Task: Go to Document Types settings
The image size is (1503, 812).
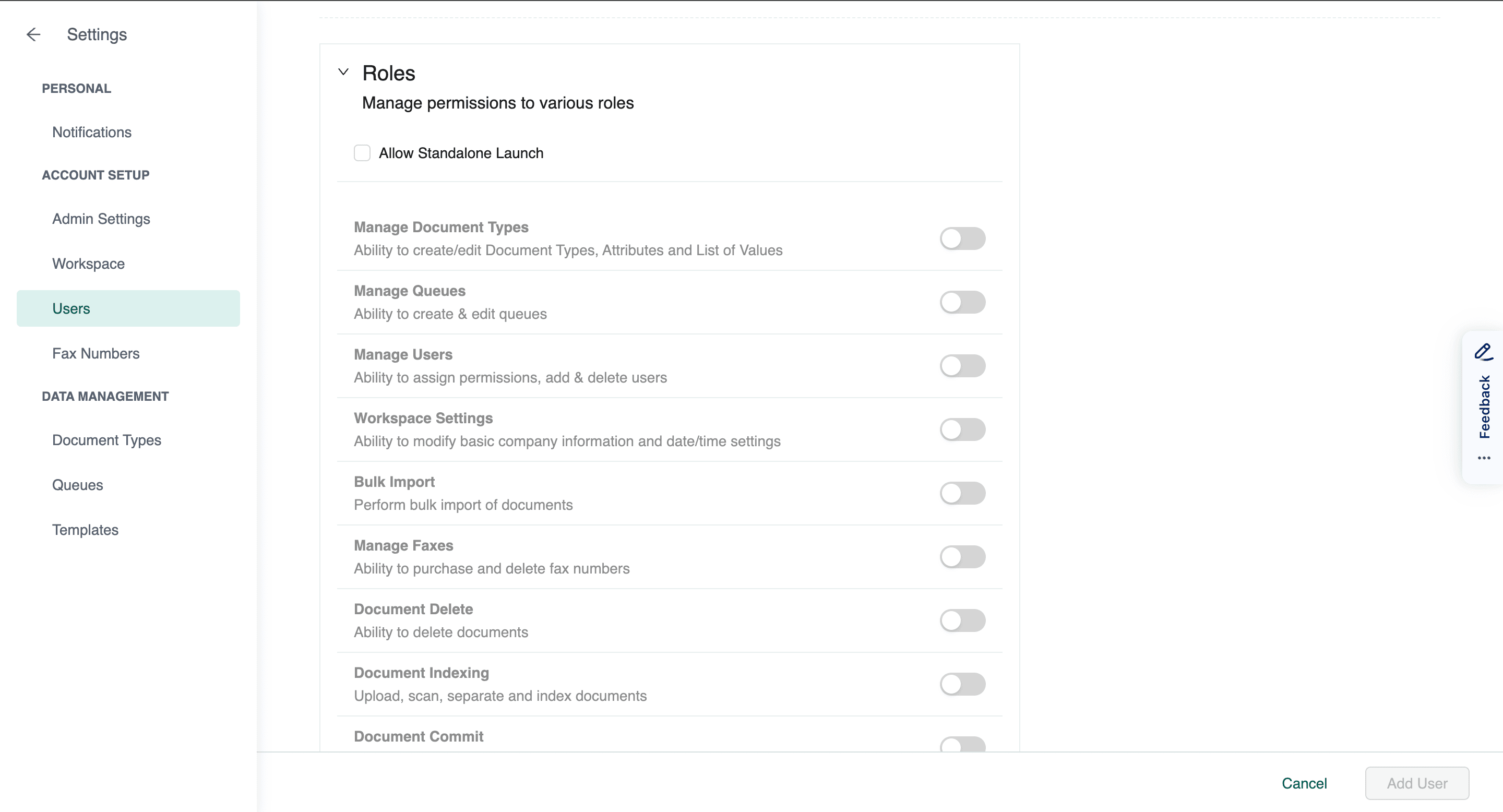Action: (x=106, y=440)
